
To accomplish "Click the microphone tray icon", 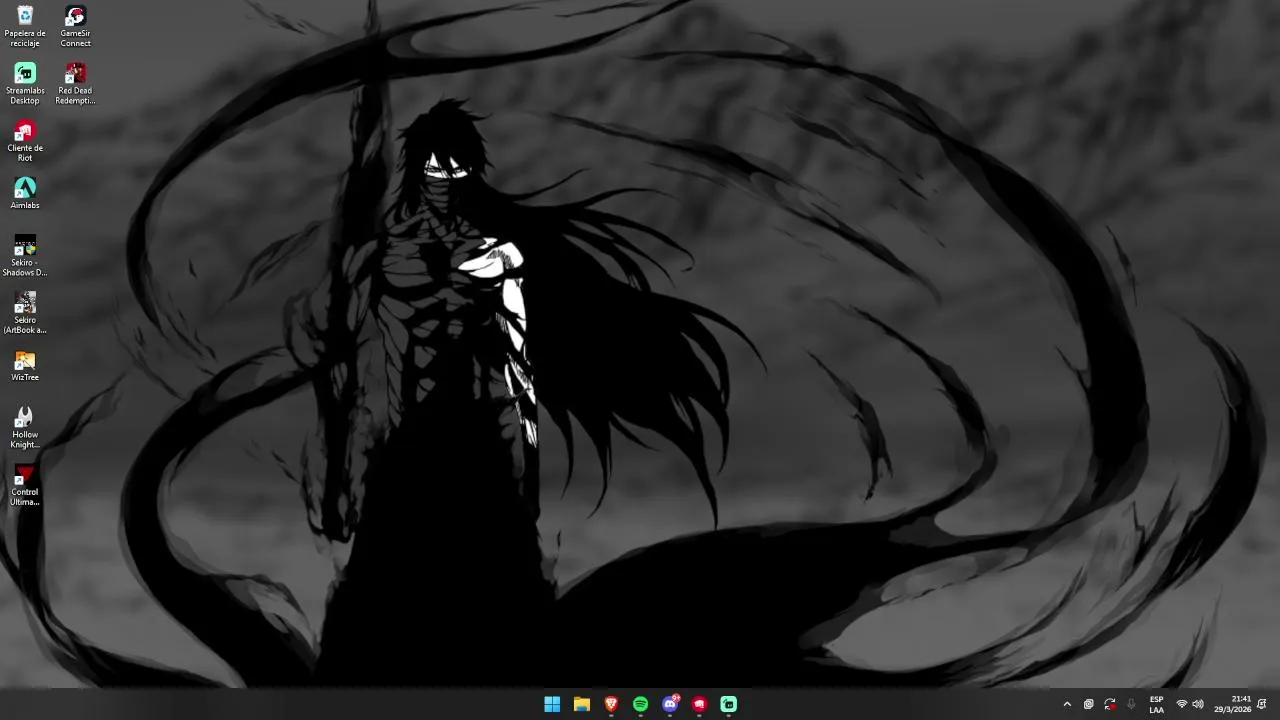I will click(1131, 704).
